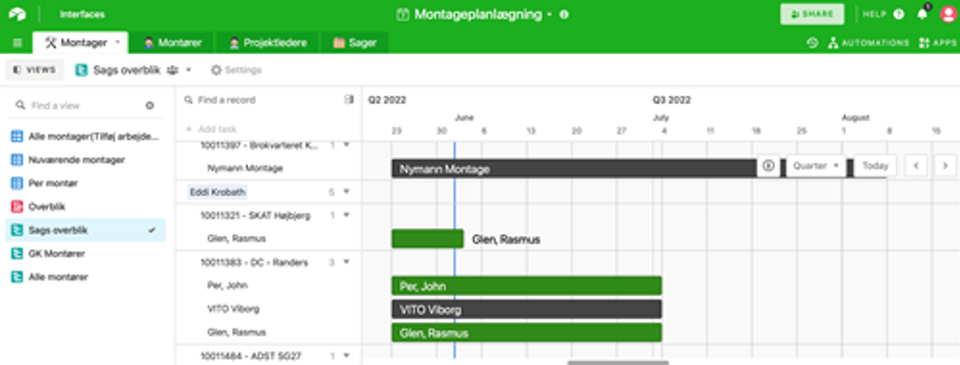The image size is (960, 365).
Task: Click the gift icon beside Montageplanlægning title
Action: click(402, 14)
